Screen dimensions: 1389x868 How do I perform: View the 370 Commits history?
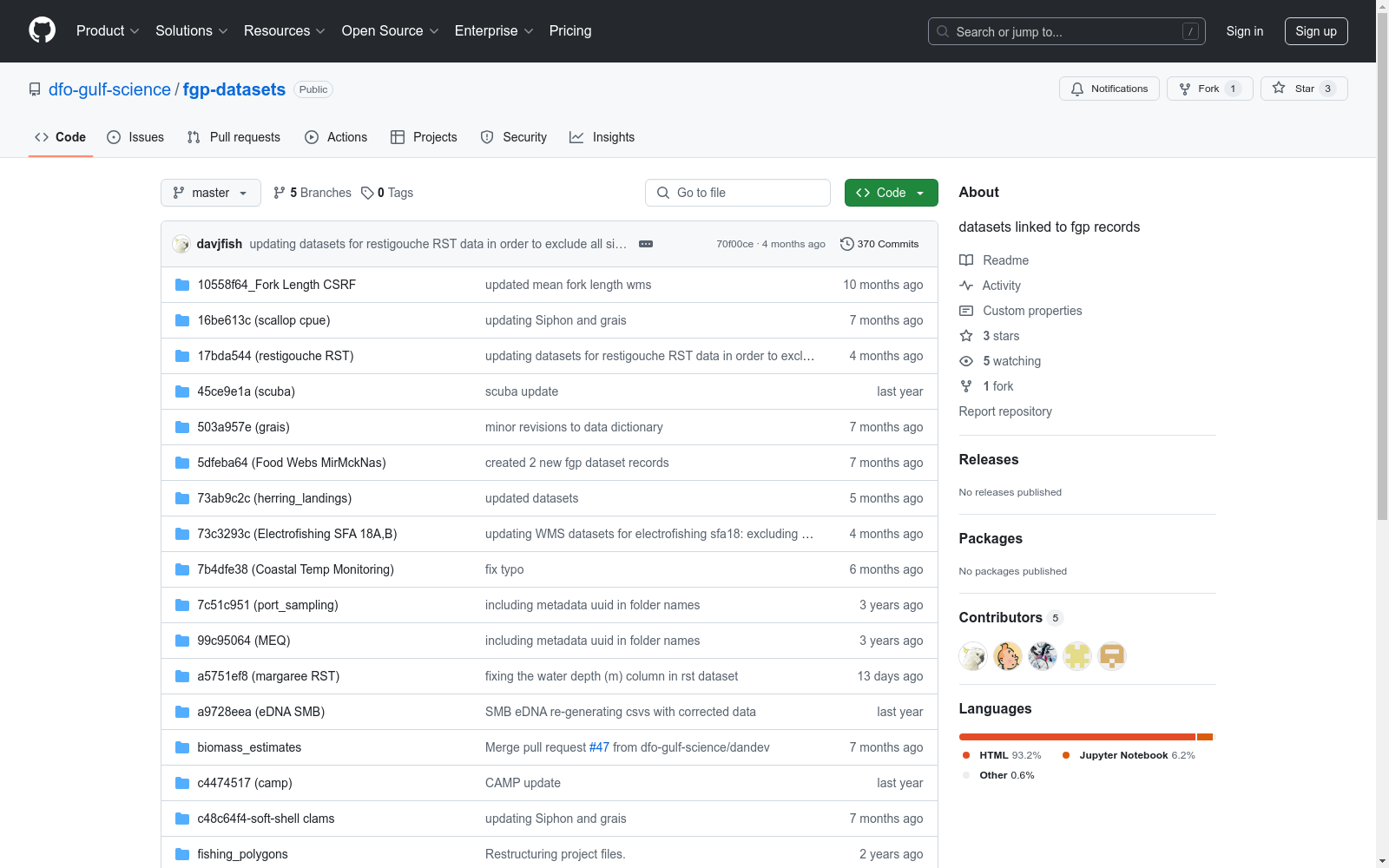[x=879, y=244]
